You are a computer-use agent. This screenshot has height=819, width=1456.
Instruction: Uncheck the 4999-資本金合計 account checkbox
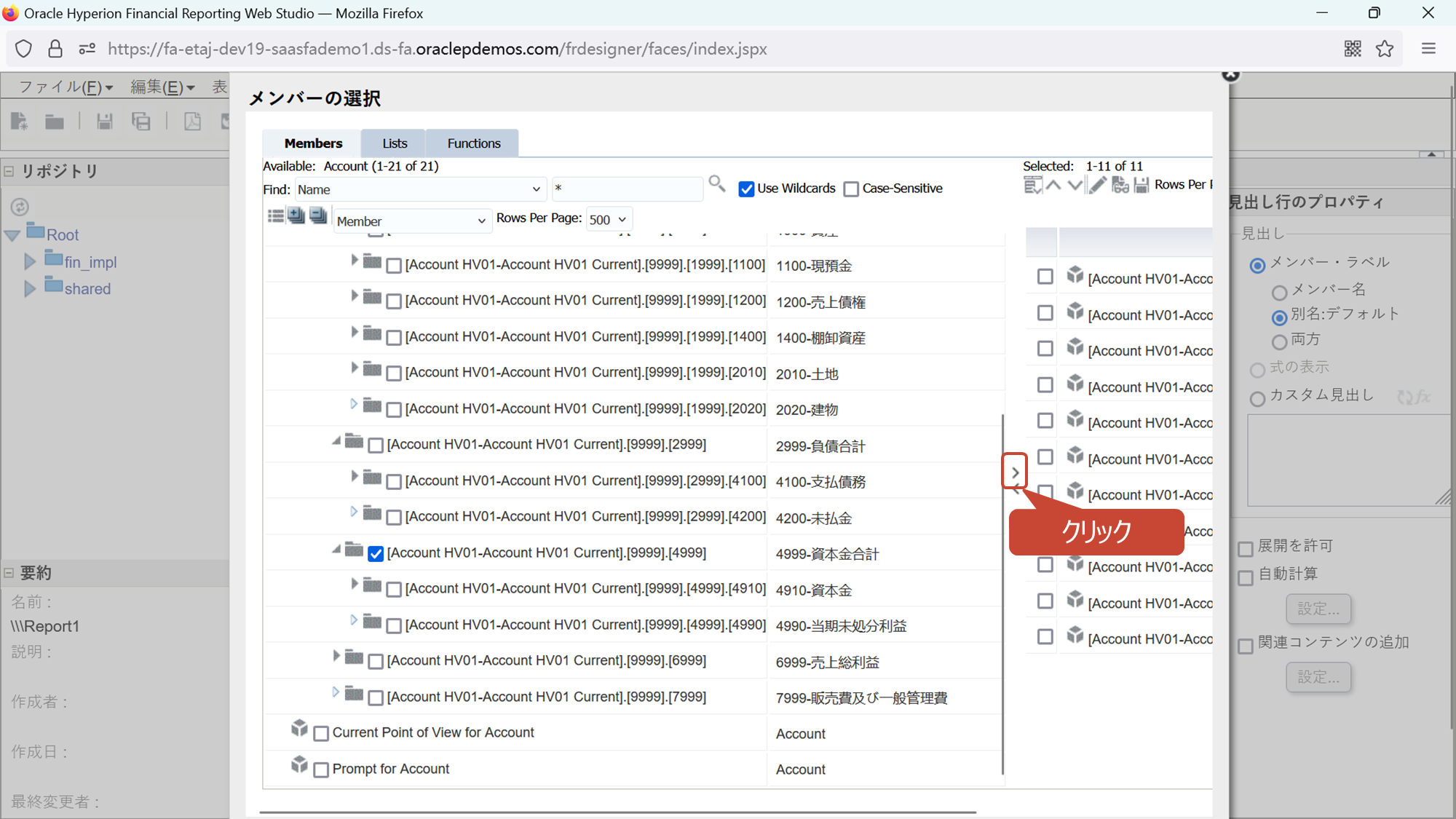click(376, 554)
